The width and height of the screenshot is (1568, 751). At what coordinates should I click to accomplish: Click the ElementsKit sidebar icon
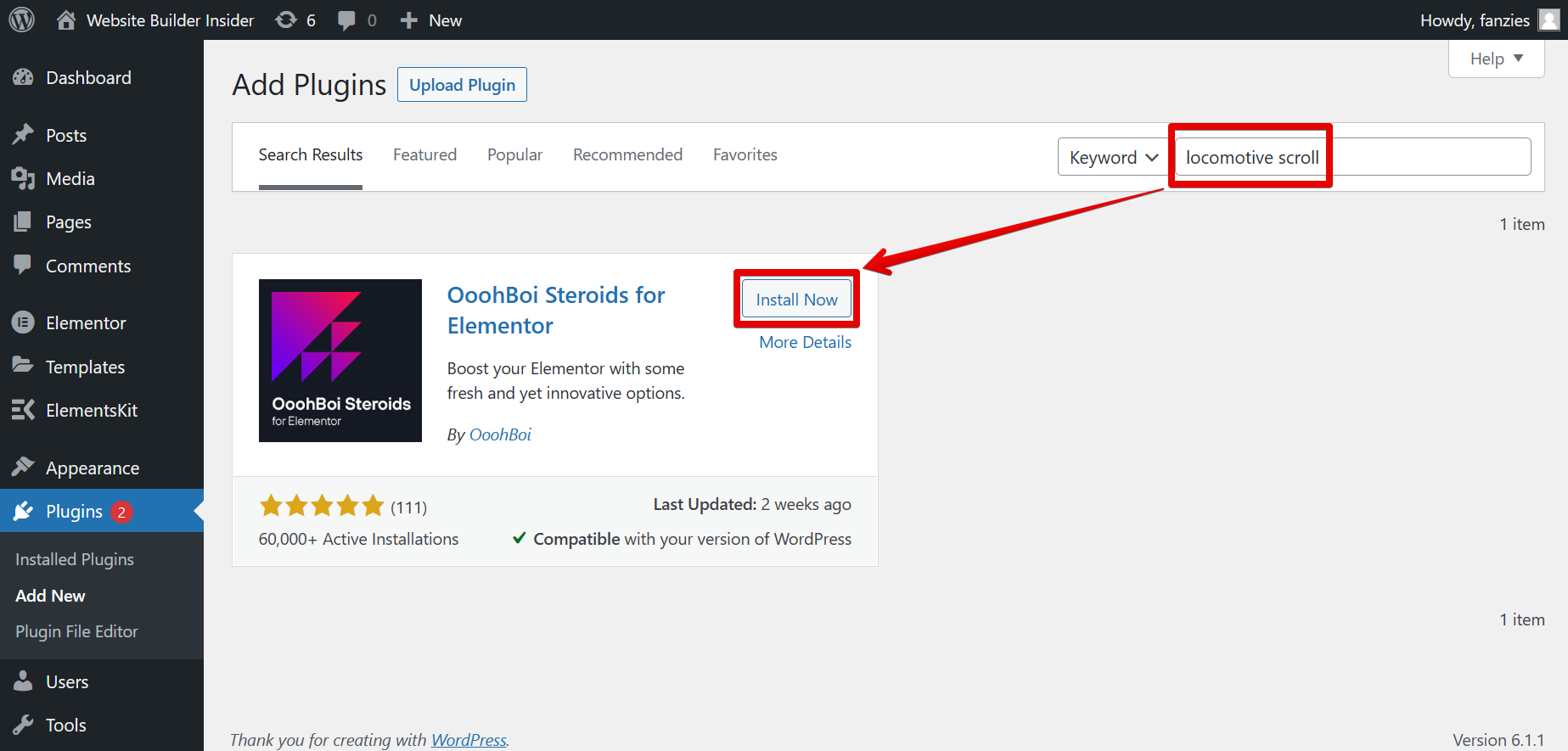point(23,410)
